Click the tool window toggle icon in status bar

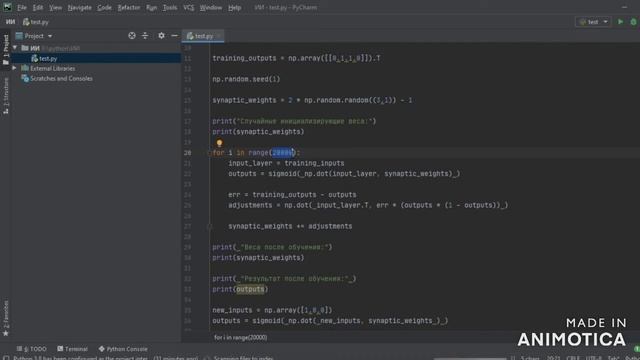coord(6,358)
